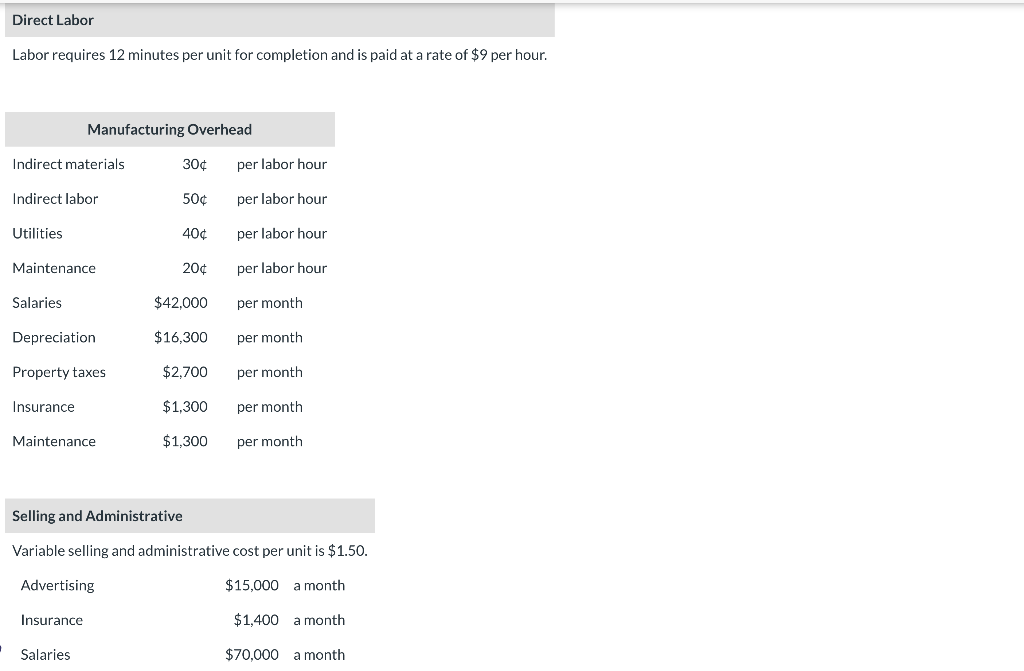
Task: Select the Manufacturing Overhead table header
Action: [x=170, y=129]
